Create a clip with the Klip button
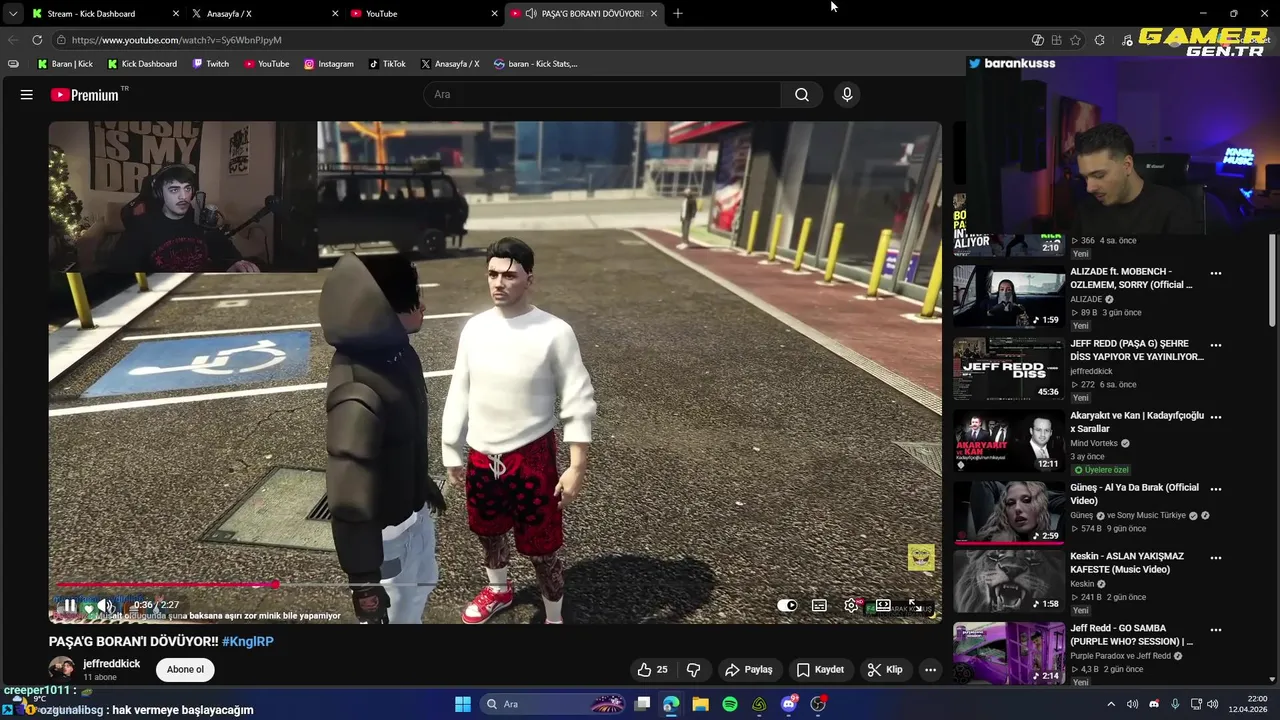 pos(885,670)
